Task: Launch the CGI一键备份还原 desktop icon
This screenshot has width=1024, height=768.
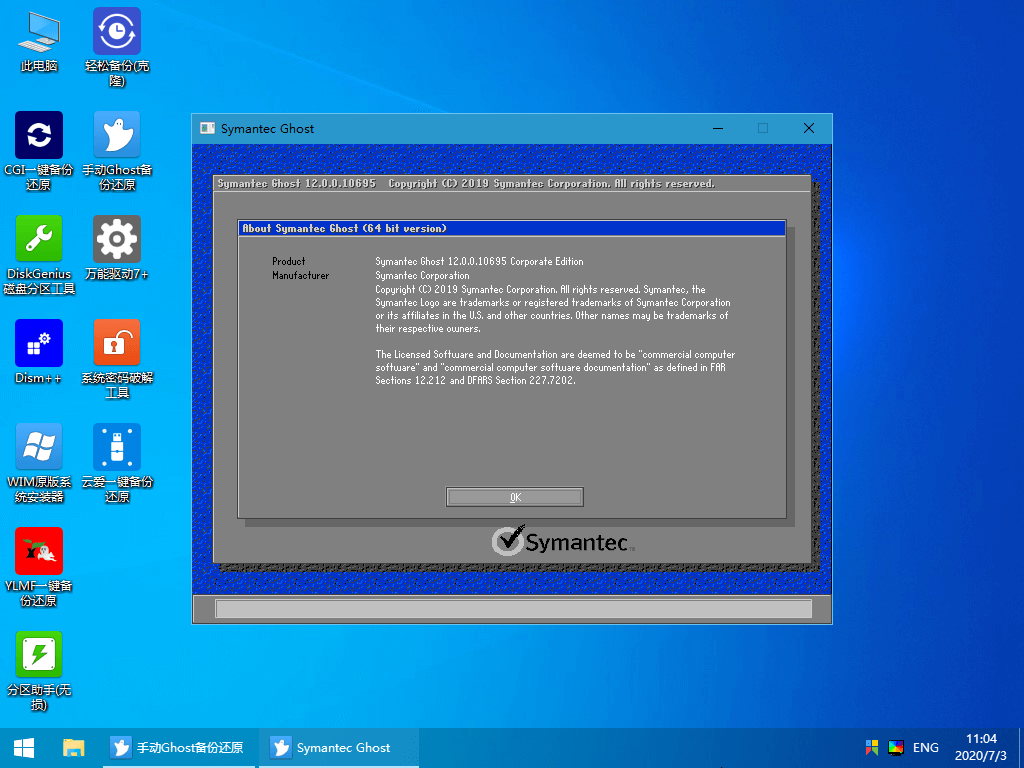Action: (39, 136)
